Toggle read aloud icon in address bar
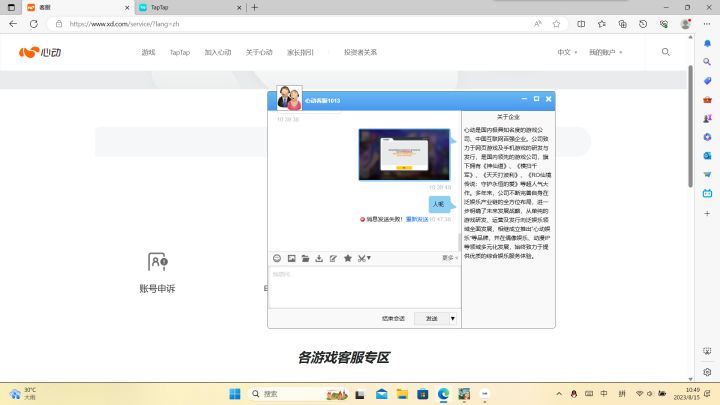Viewport: 720px width, 405px height. (538, 24)
